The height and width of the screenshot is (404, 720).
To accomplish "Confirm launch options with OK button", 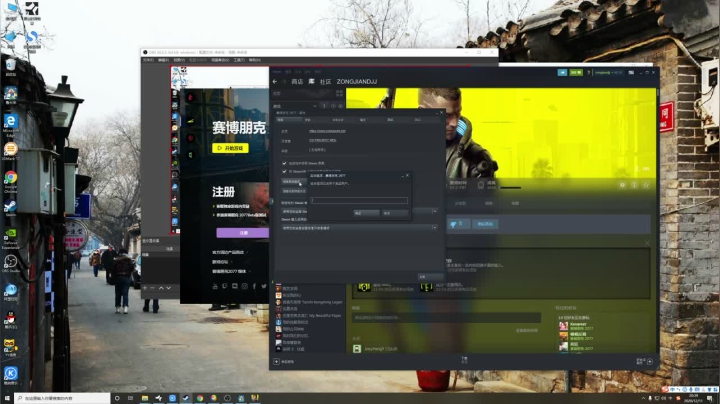I will 366,213.
